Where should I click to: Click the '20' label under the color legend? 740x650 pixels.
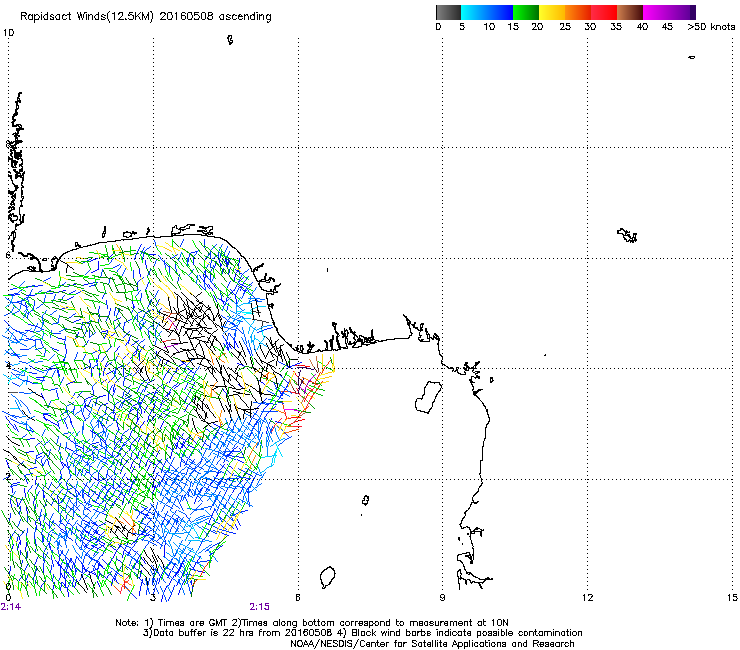[x=537, y=27]
